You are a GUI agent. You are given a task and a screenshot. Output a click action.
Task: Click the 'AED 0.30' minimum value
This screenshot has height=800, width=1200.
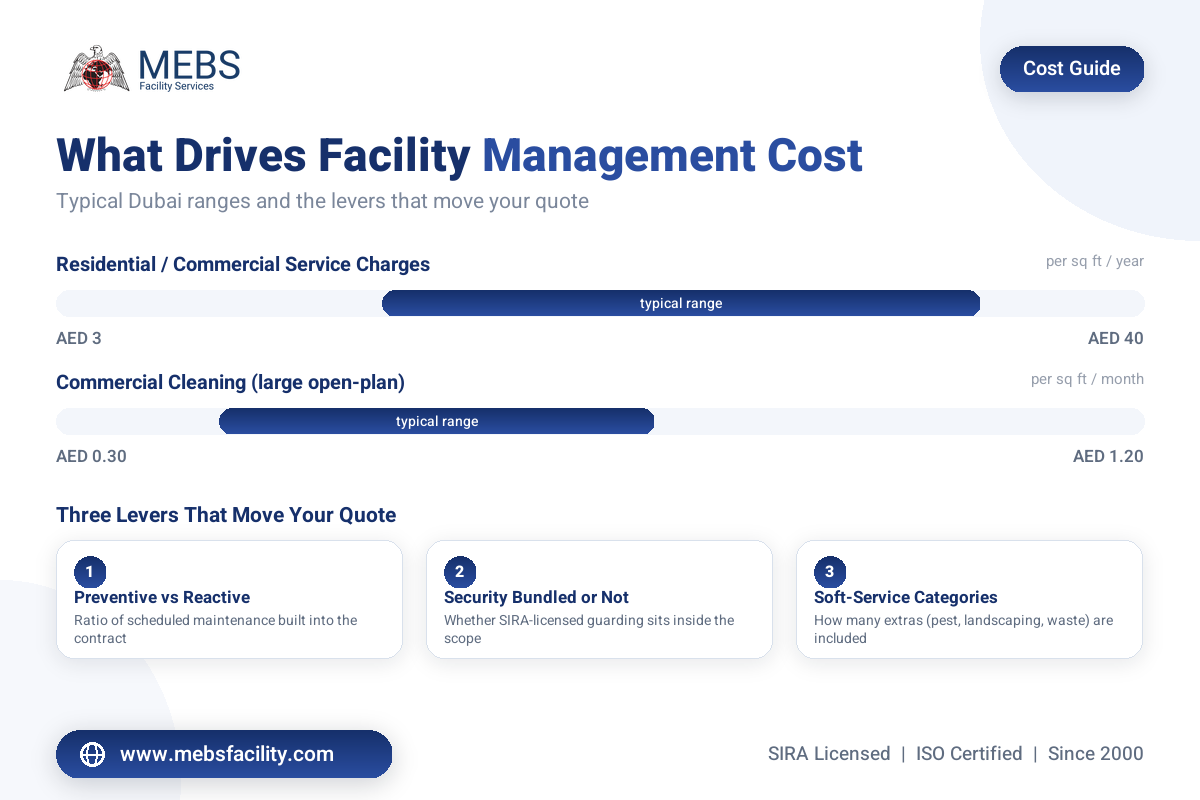(91, 457)
